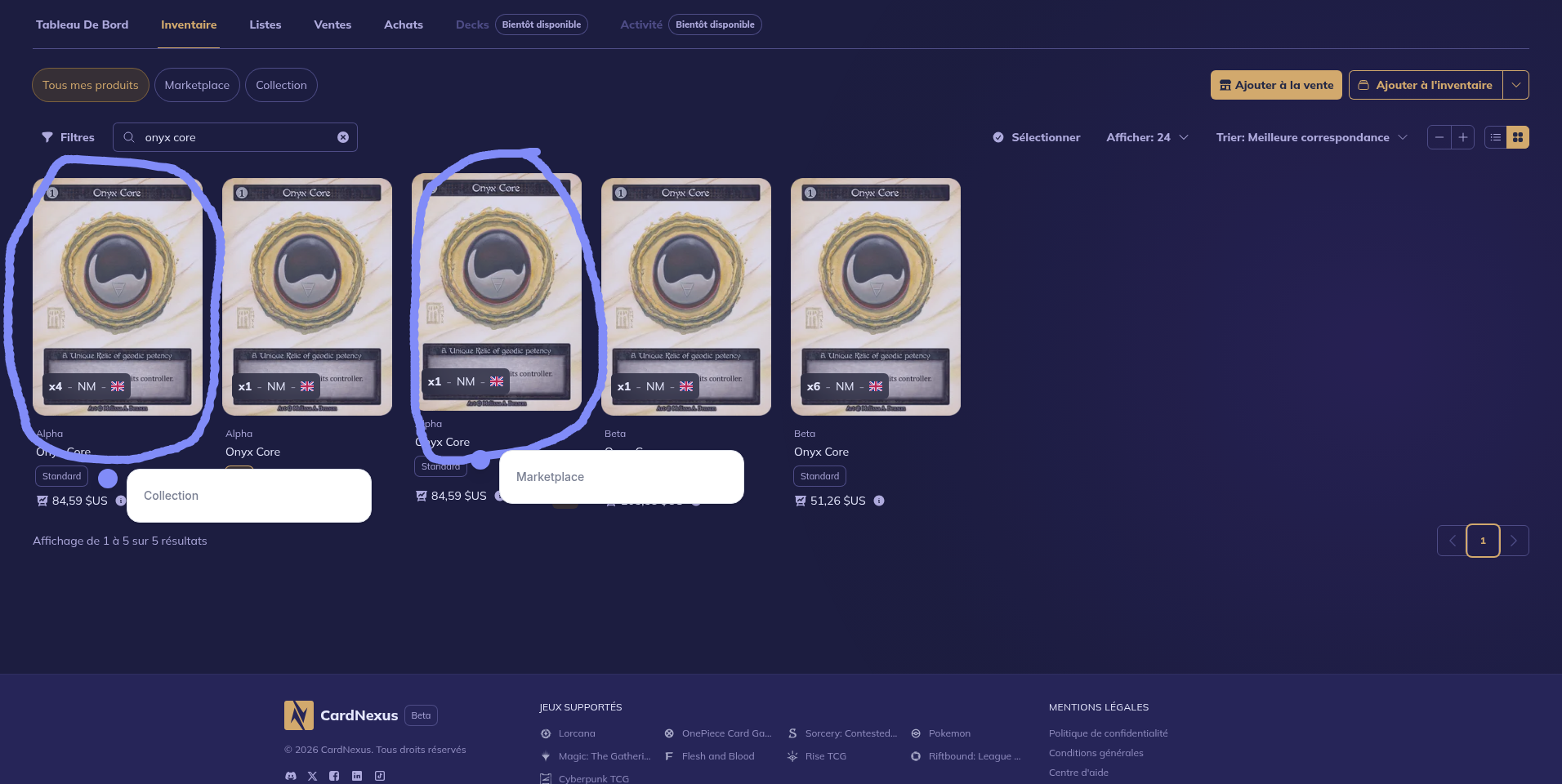Clear the onyx core search text

pos(343,137)
